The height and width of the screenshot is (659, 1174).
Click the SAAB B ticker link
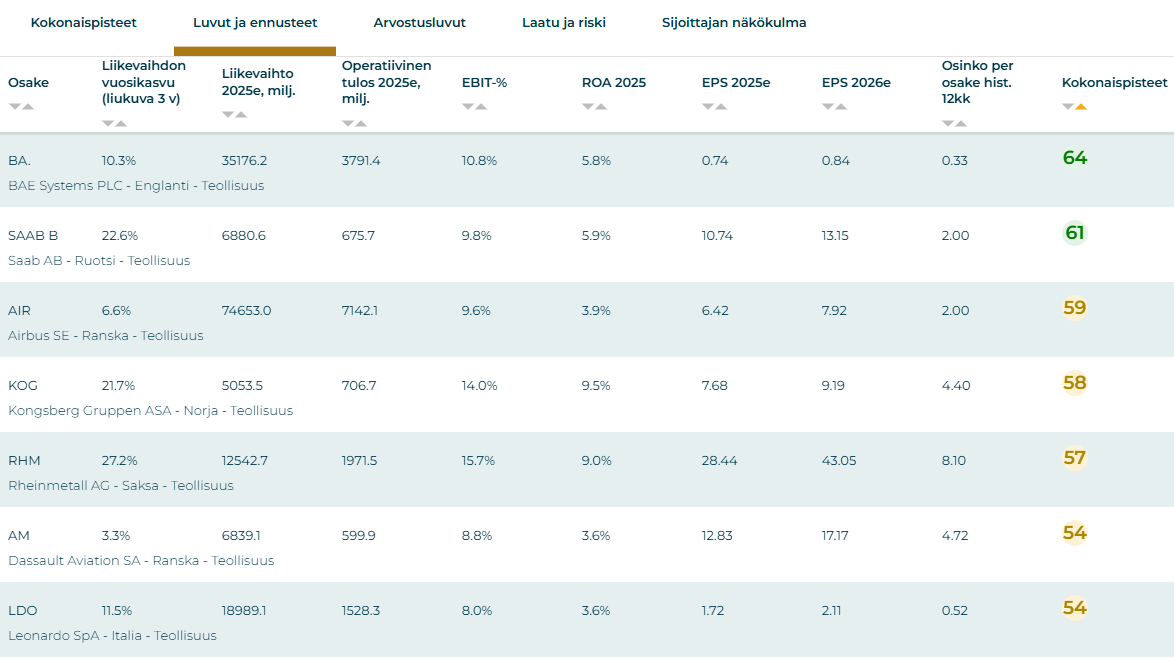coord(33,236)
